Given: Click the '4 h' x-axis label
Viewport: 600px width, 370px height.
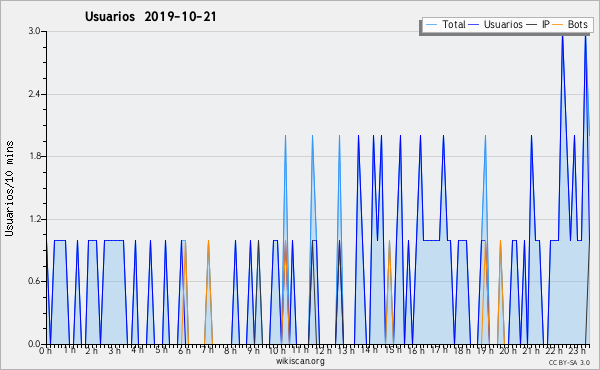Looking at the screenshot, I should tap(137, 350).
